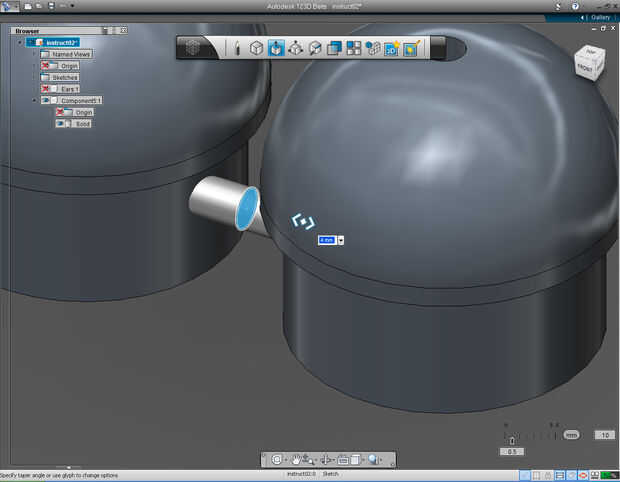This screenshot has height=482, width=620.
Task: Click the sign-in icon beside Help
Action: coord(558,6)
